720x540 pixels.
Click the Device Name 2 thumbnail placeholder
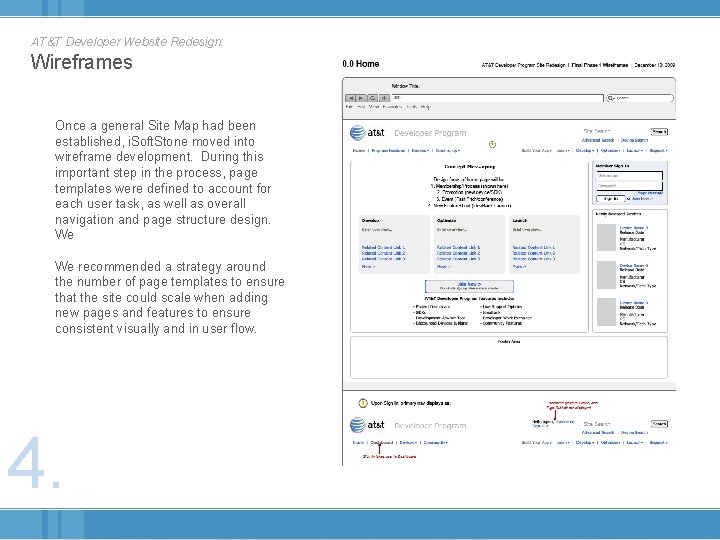click(606, 275)
